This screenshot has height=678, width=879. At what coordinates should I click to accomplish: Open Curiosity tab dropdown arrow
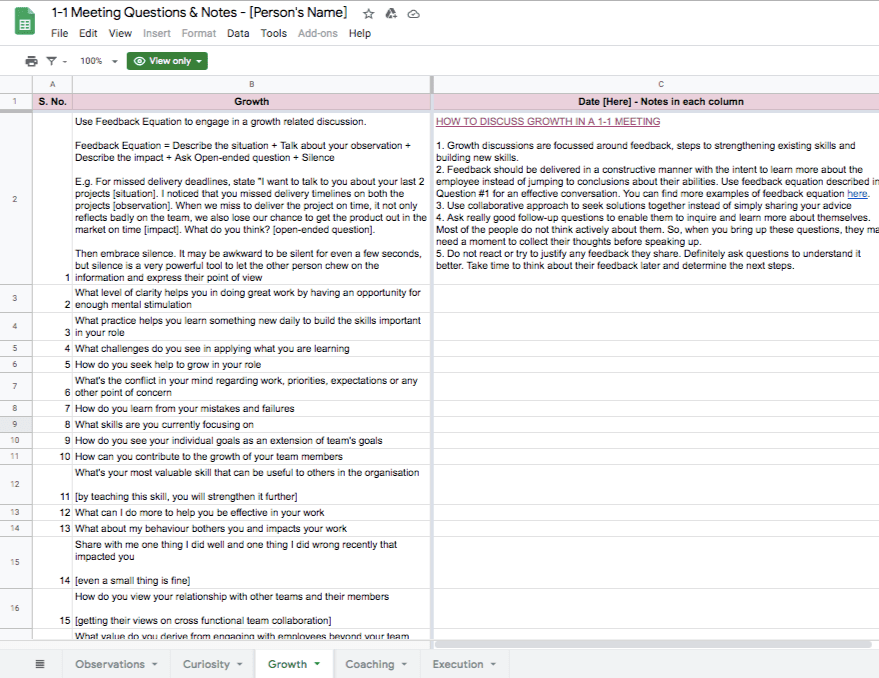point(239,664)
